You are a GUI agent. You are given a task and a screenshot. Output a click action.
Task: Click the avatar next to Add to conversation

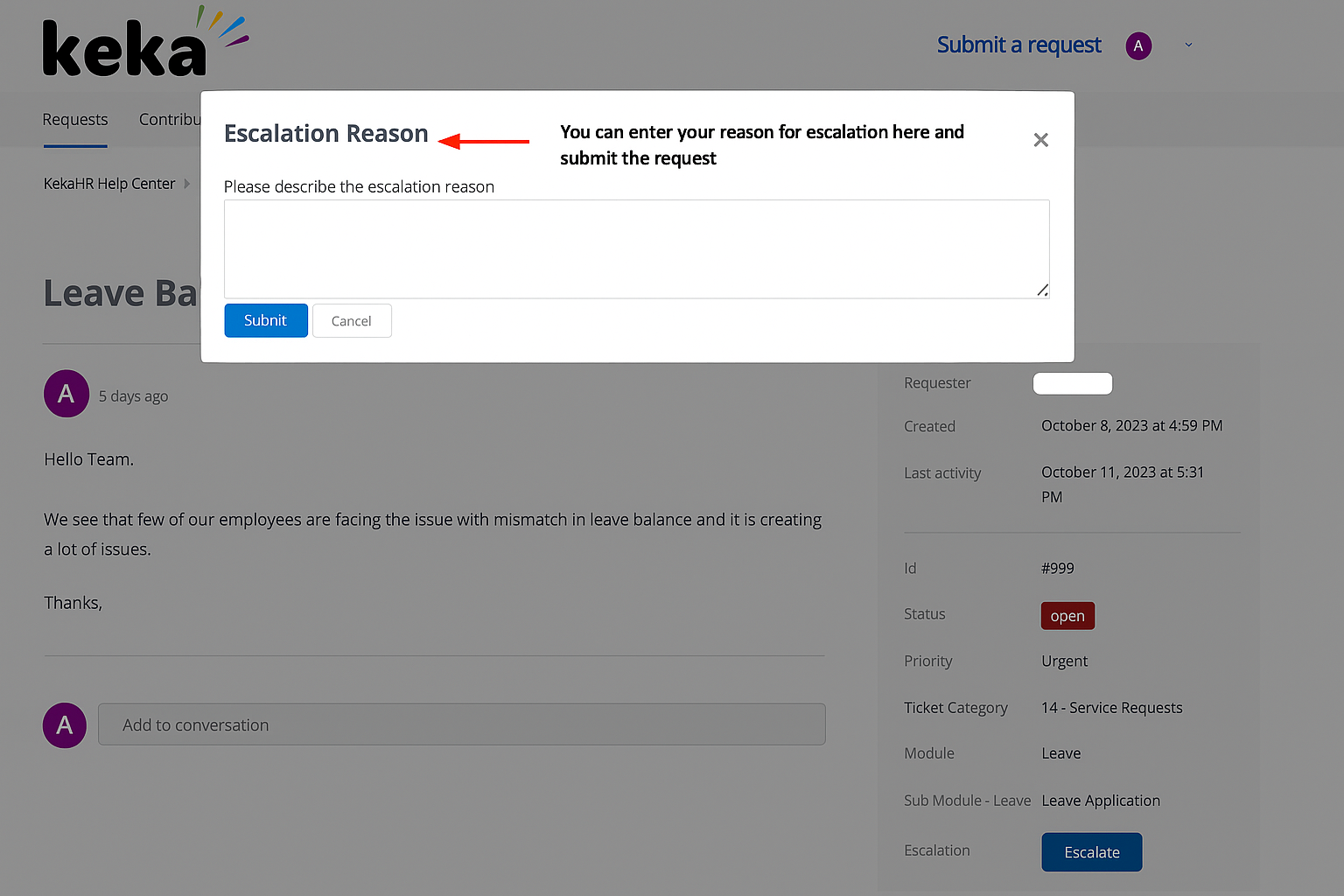tap(65, 725)
